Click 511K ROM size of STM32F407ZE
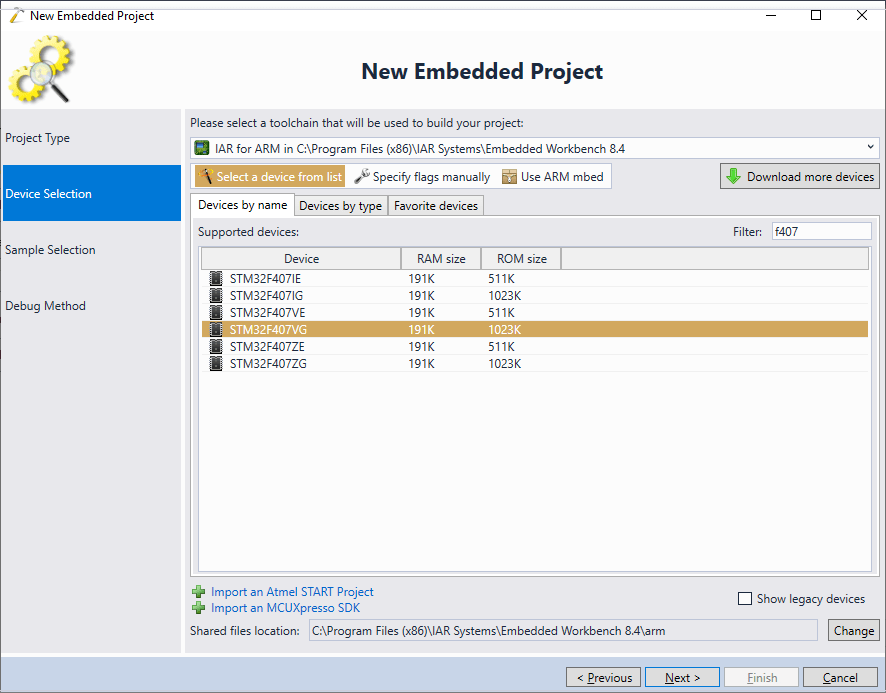Viewport: 886px width, 693px height. (501, 346)
